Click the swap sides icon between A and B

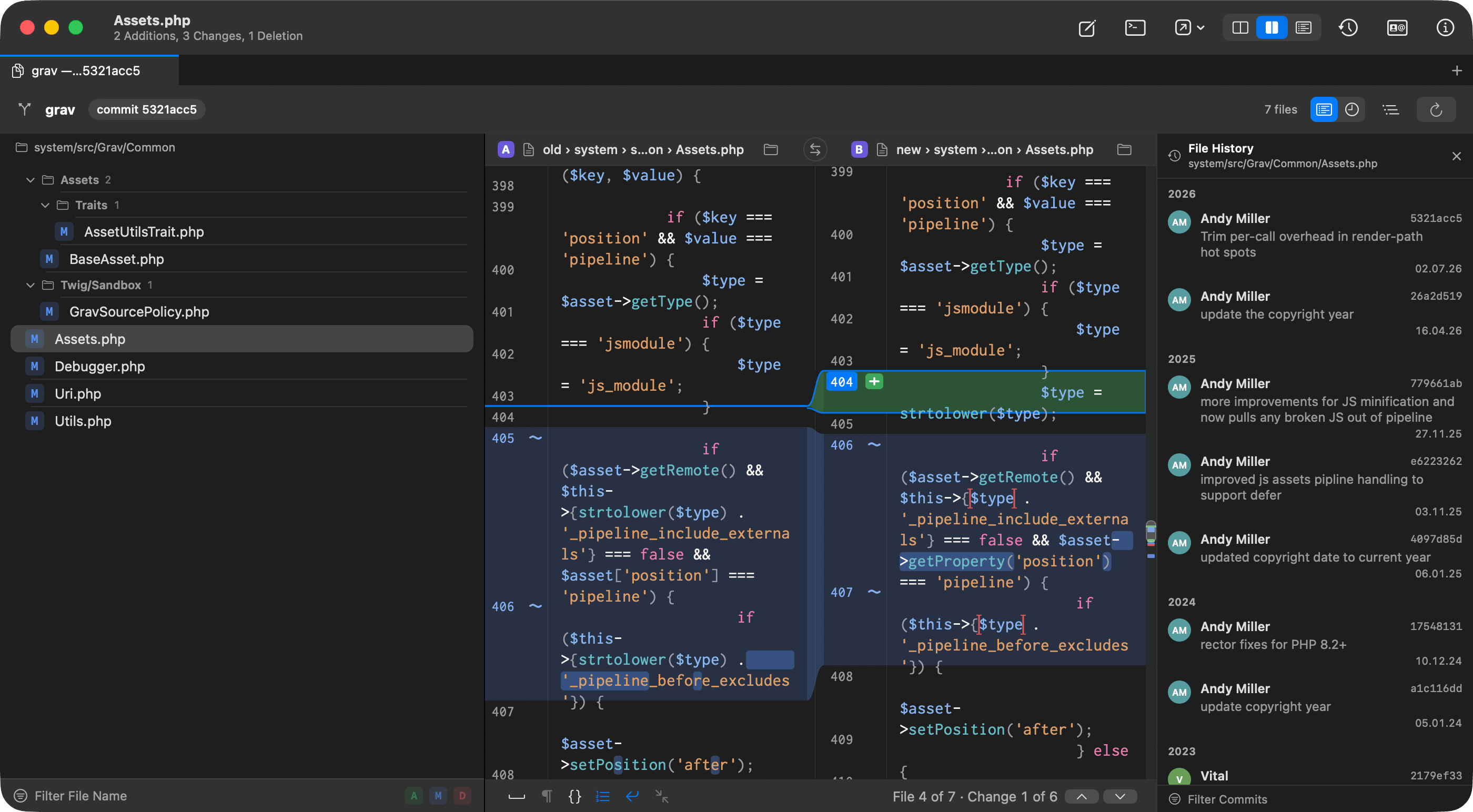tap(815, 149)
